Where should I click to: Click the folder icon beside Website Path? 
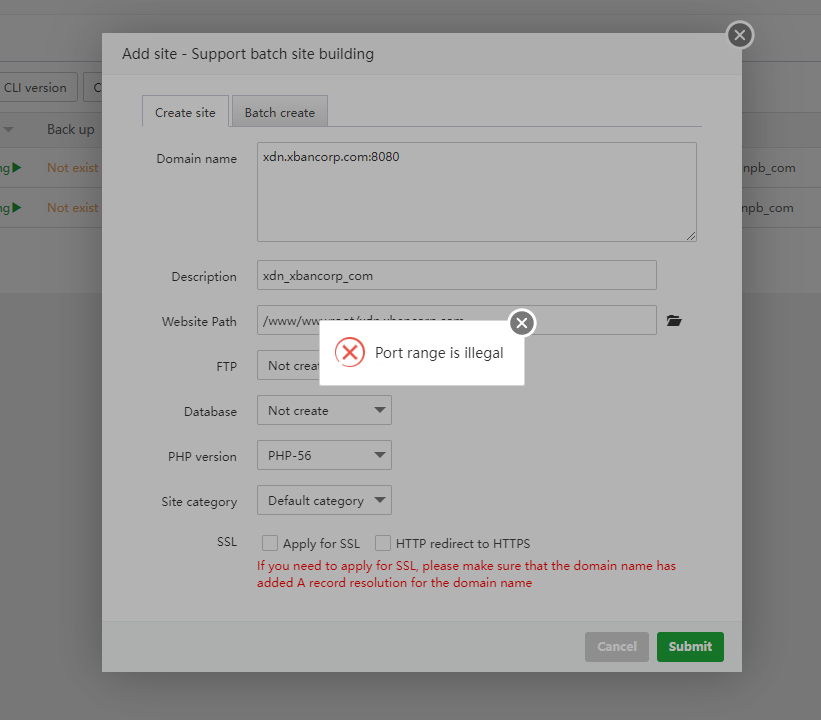[674, 321]
